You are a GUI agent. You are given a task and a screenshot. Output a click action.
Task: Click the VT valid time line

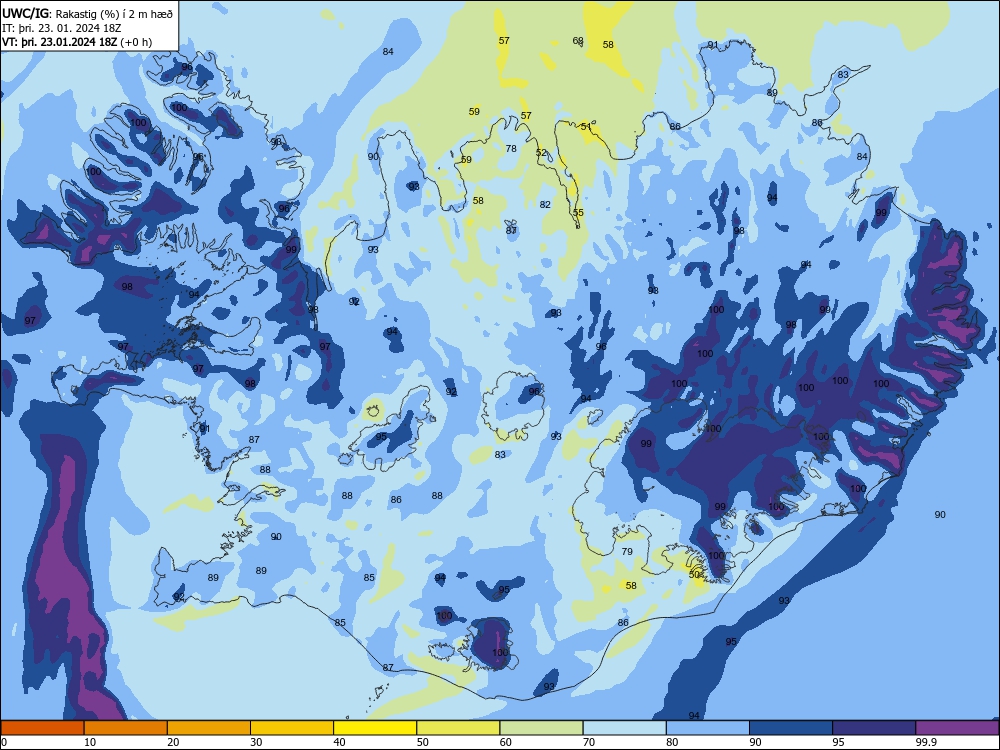(77, 42)
